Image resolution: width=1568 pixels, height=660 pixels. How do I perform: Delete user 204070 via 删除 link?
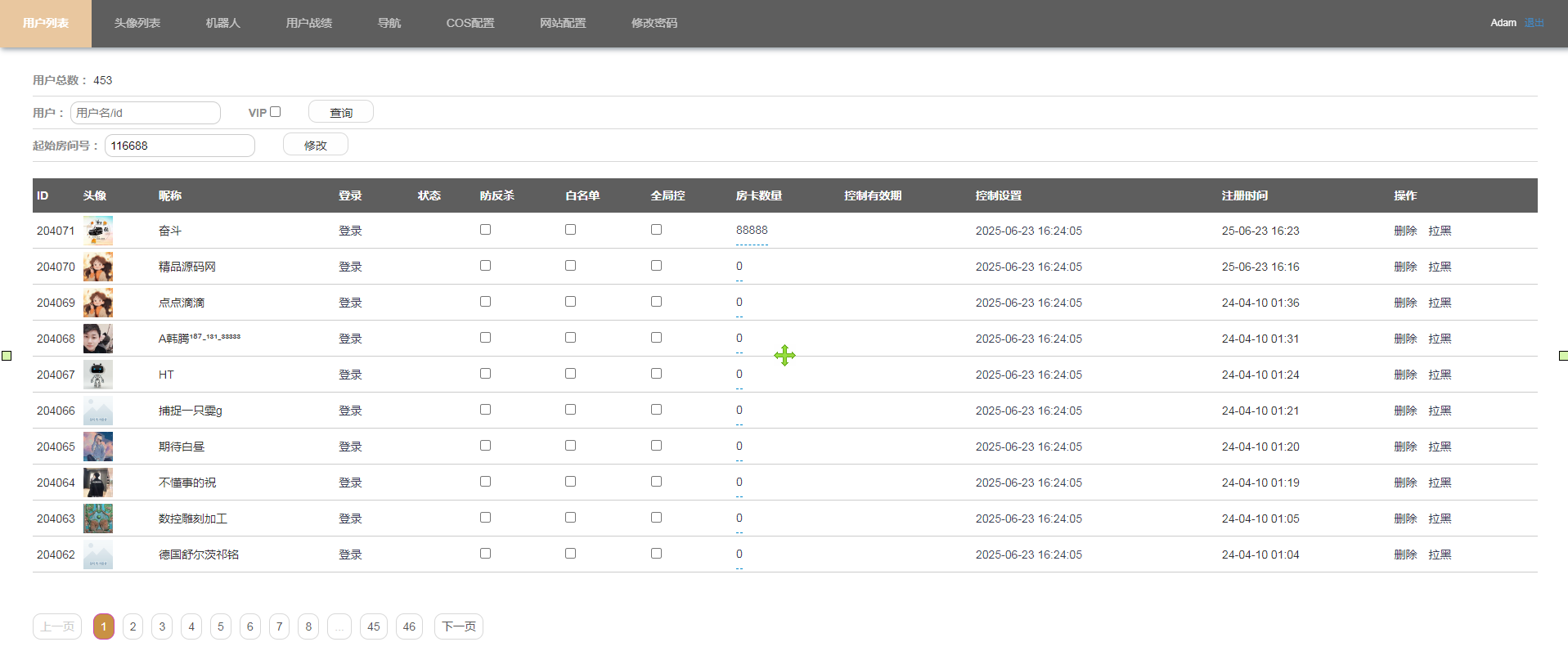1404,267
